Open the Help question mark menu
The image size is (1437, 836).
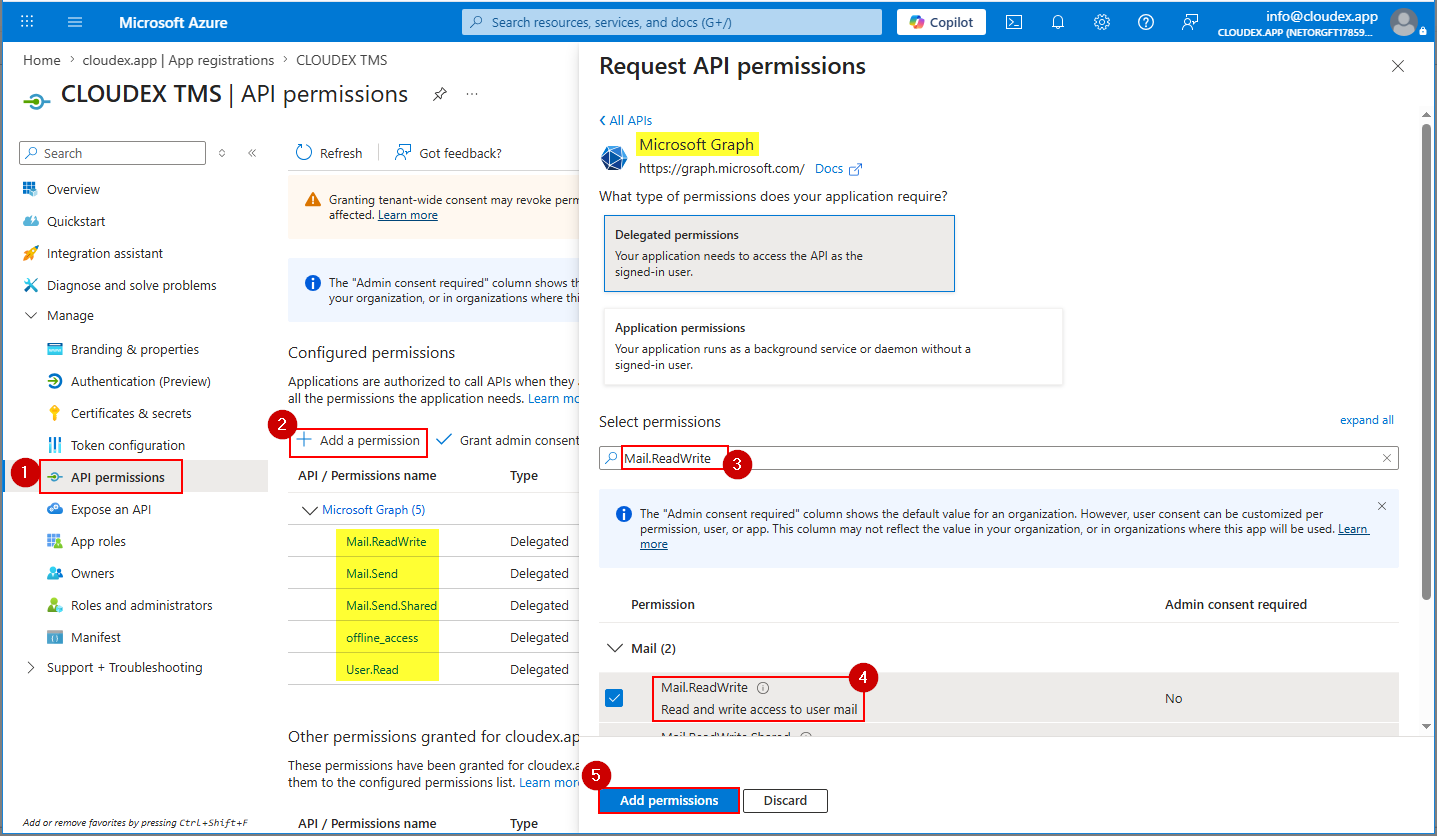(x=1146, y=22)
